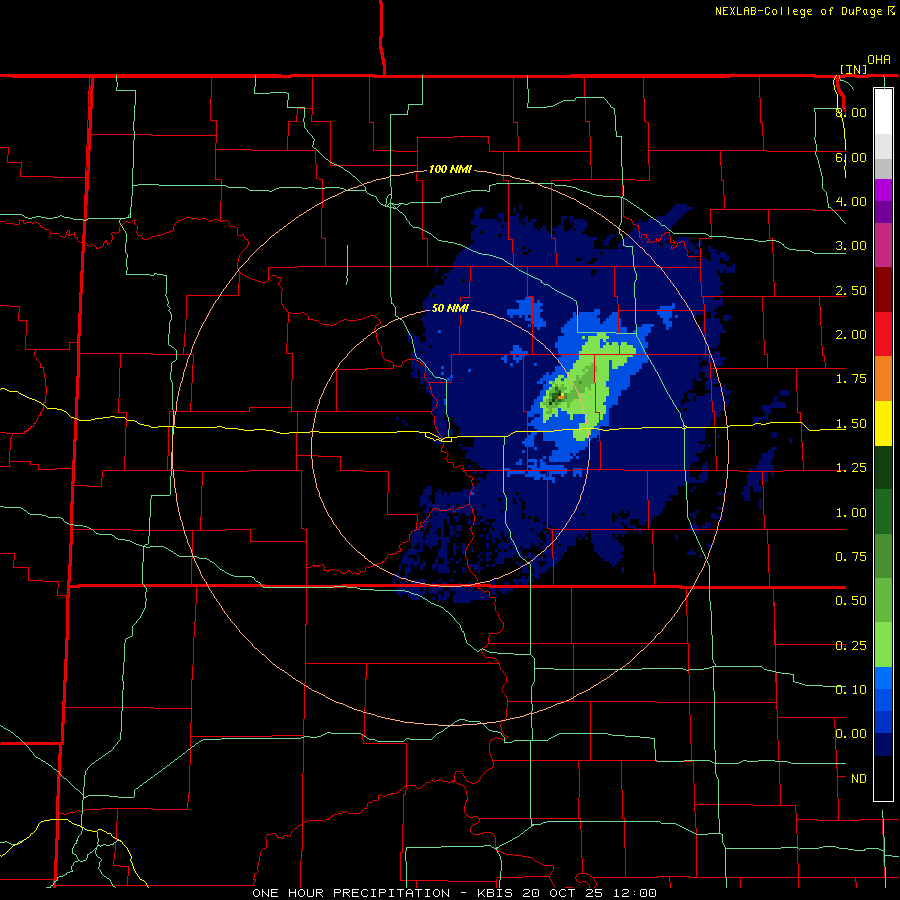Click the NEXLAB-College of DuPage credit text
This screenshot has width=900, height=900.
click(x=805, y=11)
